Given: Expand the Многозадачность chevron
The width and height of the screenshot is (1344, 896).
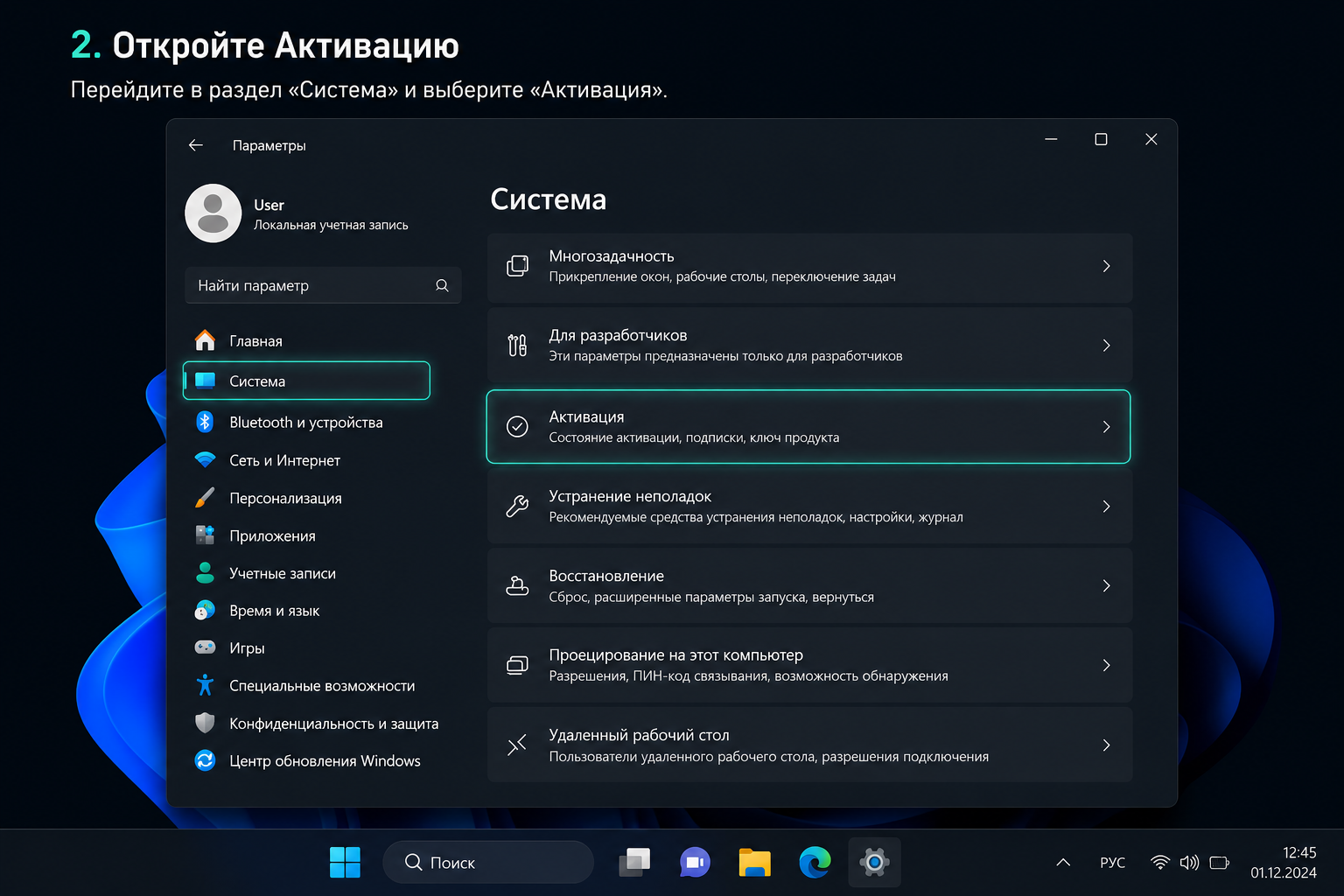Looking at the screenshot, I should (x=1106, y=266).
